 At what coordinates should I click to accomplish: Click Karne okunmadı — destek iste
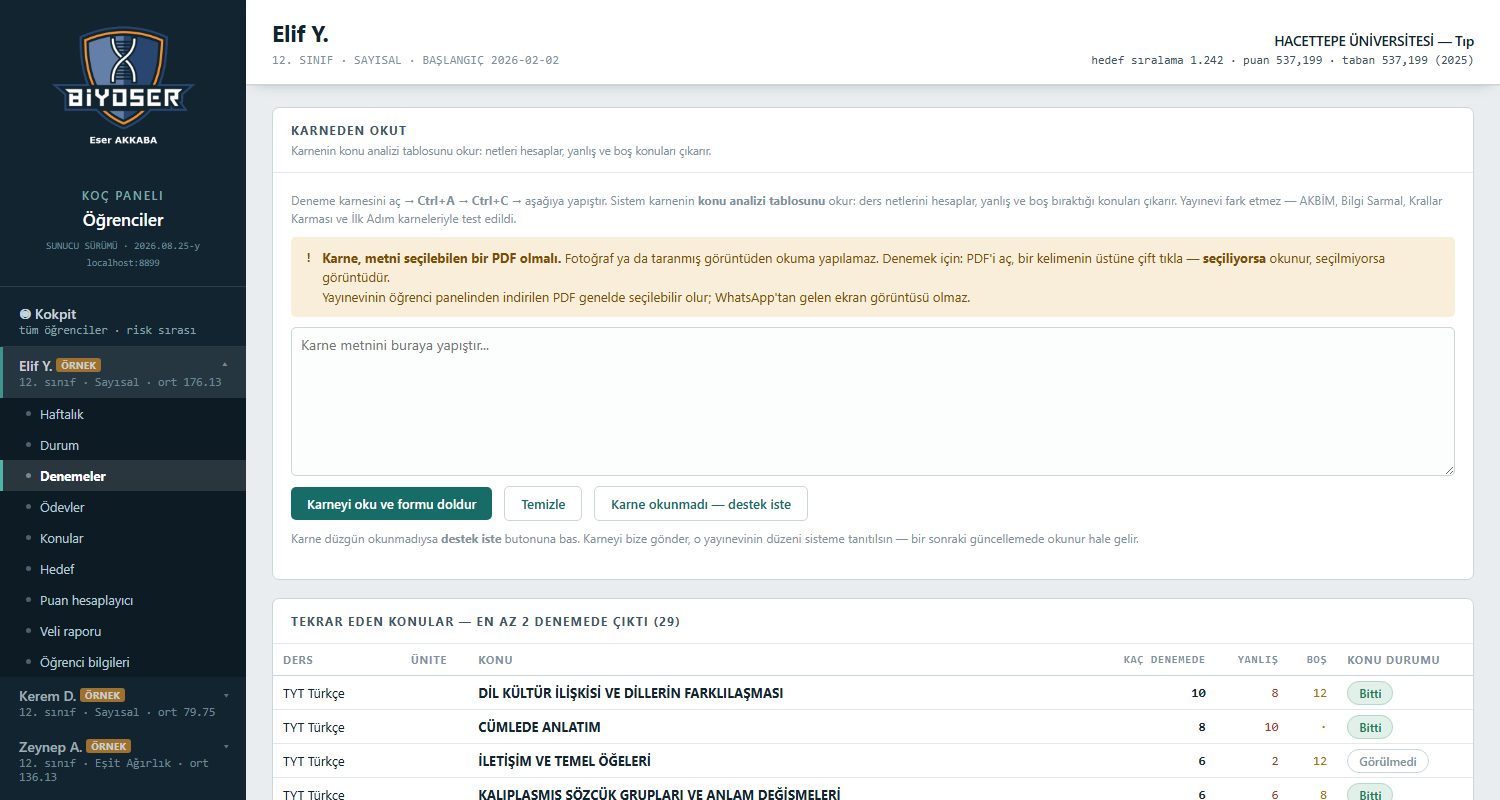(x=701, y=504)
